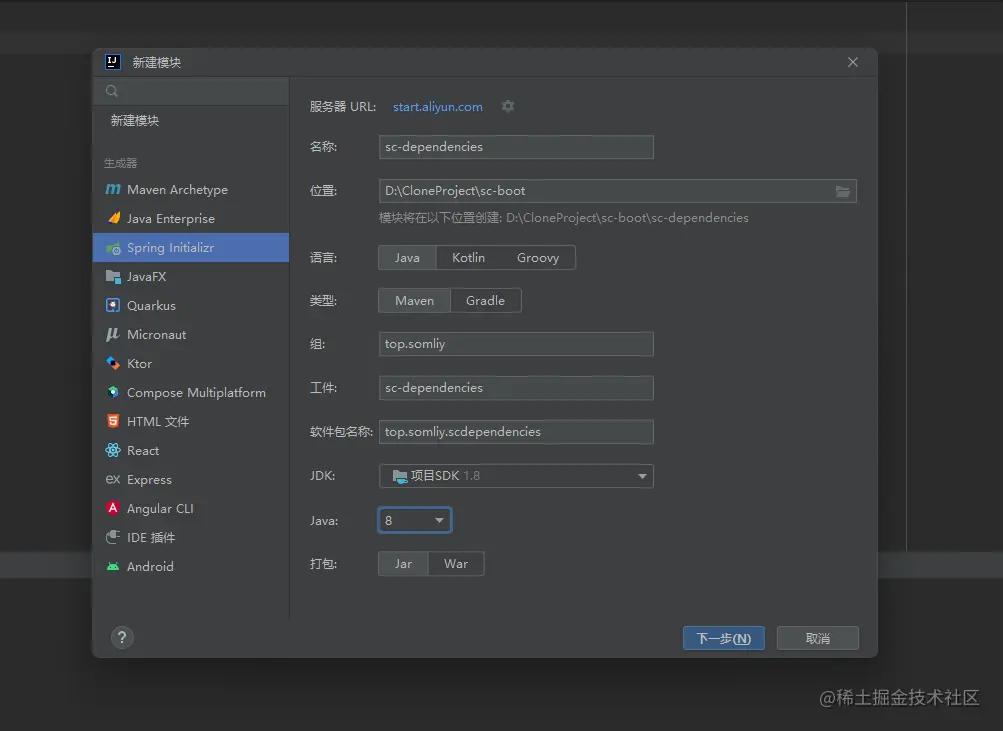Screen dimensions: 1003x731
Task: Select 新建模块 in the left panel
Action: tap(135, 120)
